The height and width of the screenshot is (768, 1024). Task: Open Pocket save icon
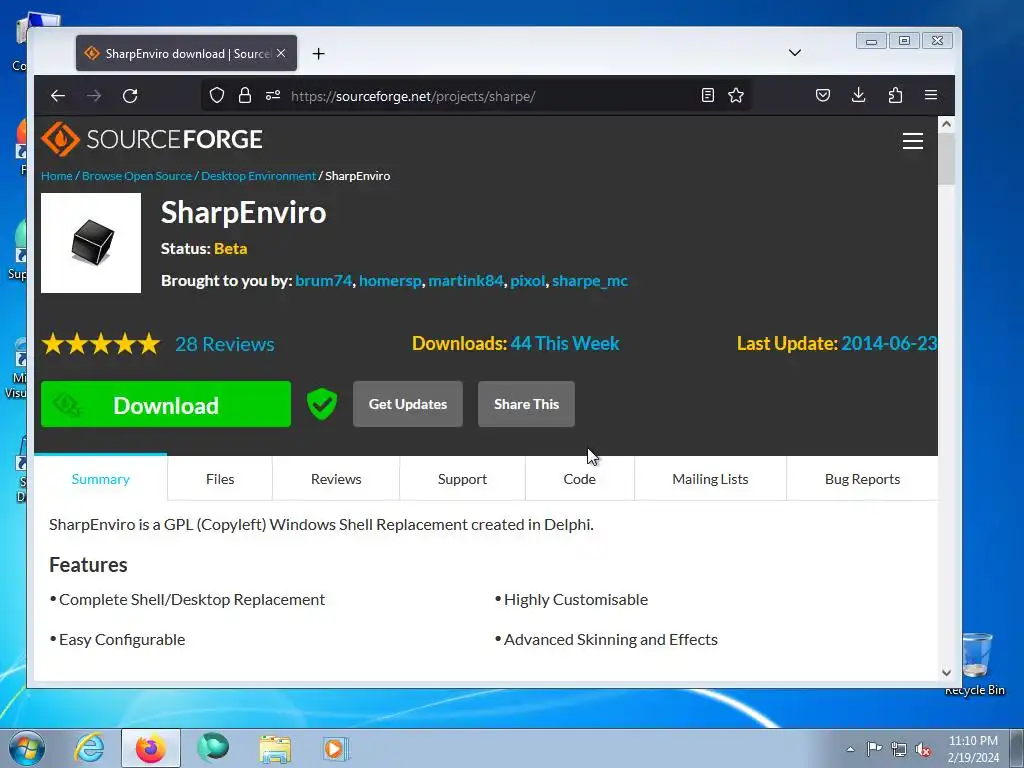(823, 96)
